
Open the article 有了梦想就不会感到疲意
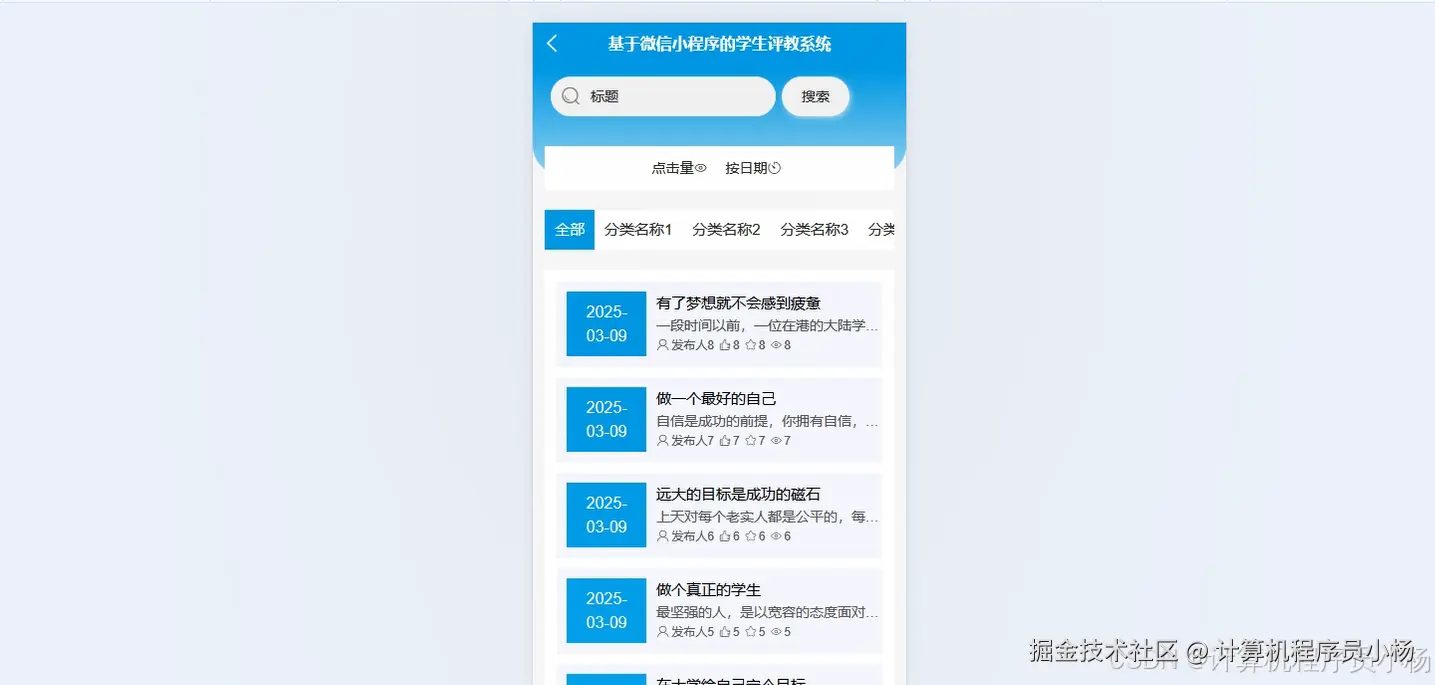pos(738,303)
